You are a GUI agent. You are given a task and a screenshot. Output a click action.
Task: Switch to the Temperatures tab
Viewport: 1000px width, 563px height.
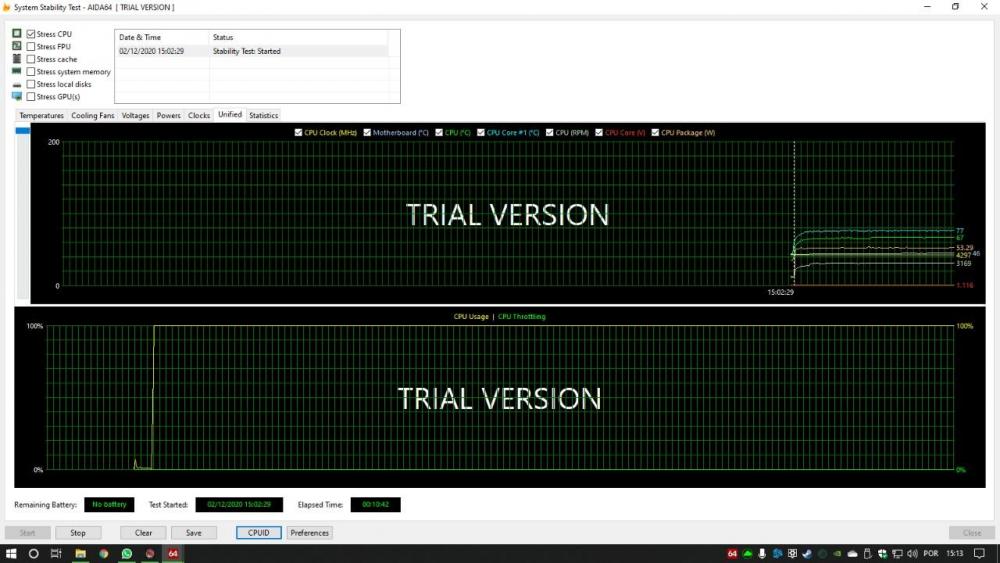tap(41, 116)
